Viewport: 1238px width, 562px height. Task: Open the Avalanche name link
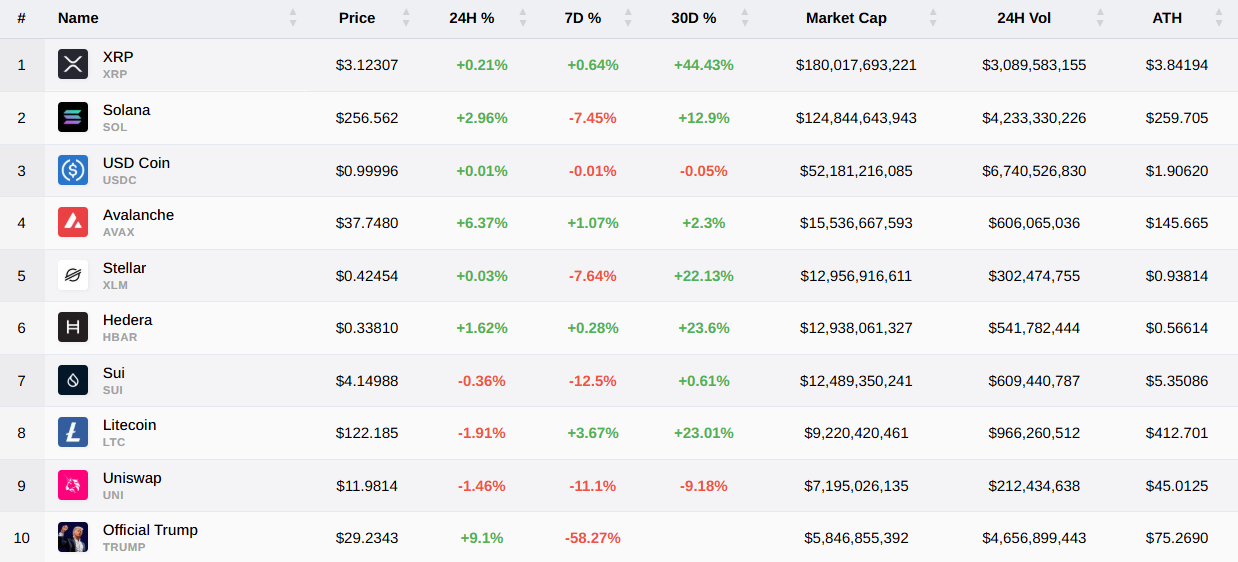click(x=139, y=215)
